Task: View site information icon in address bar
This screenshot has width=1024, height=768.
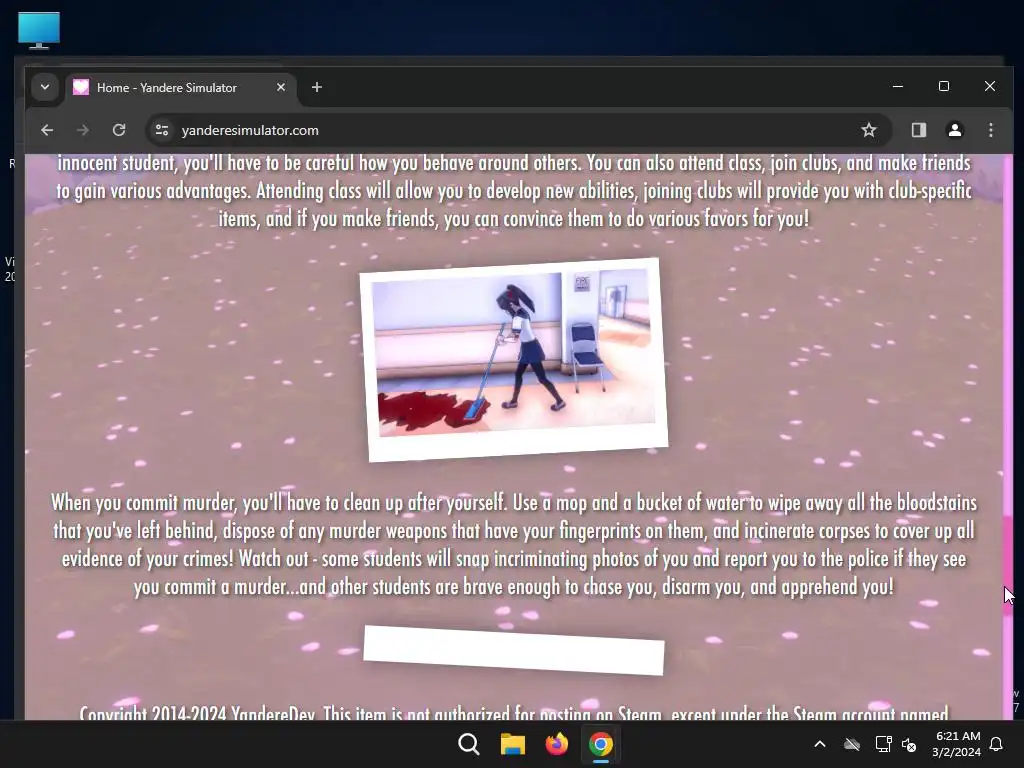Action: click(162, 130)
